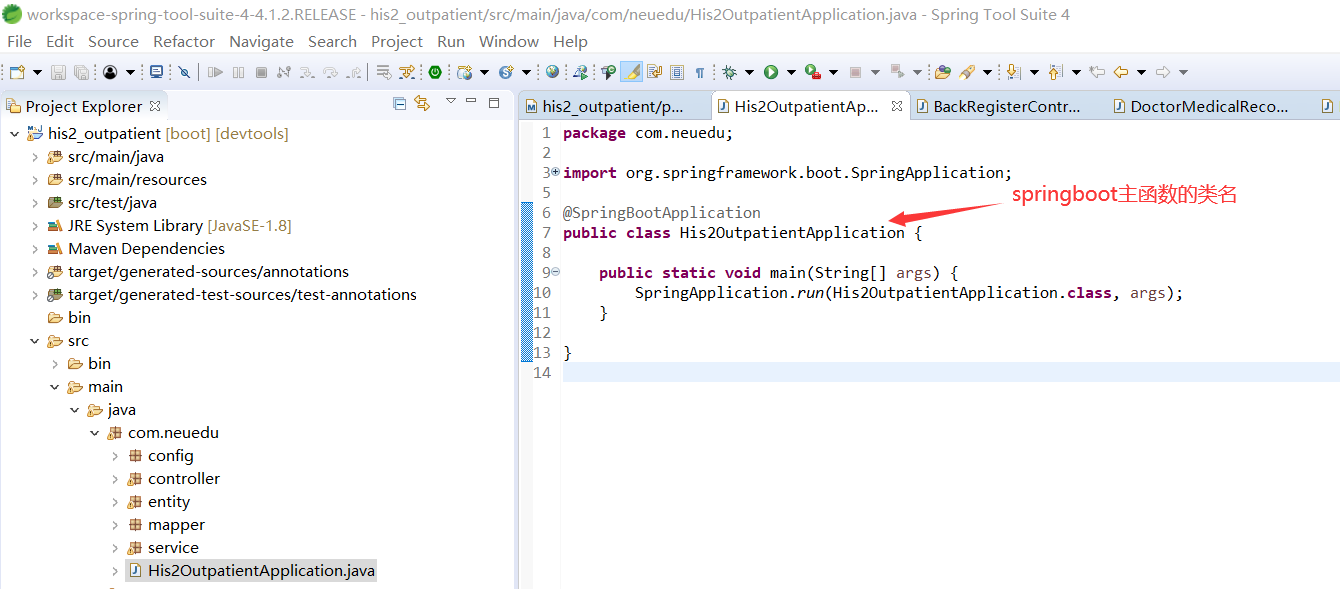Click Last Edit Location arrow icon
Viewport: 1340px width, 589px height.
coord(1097,72)
